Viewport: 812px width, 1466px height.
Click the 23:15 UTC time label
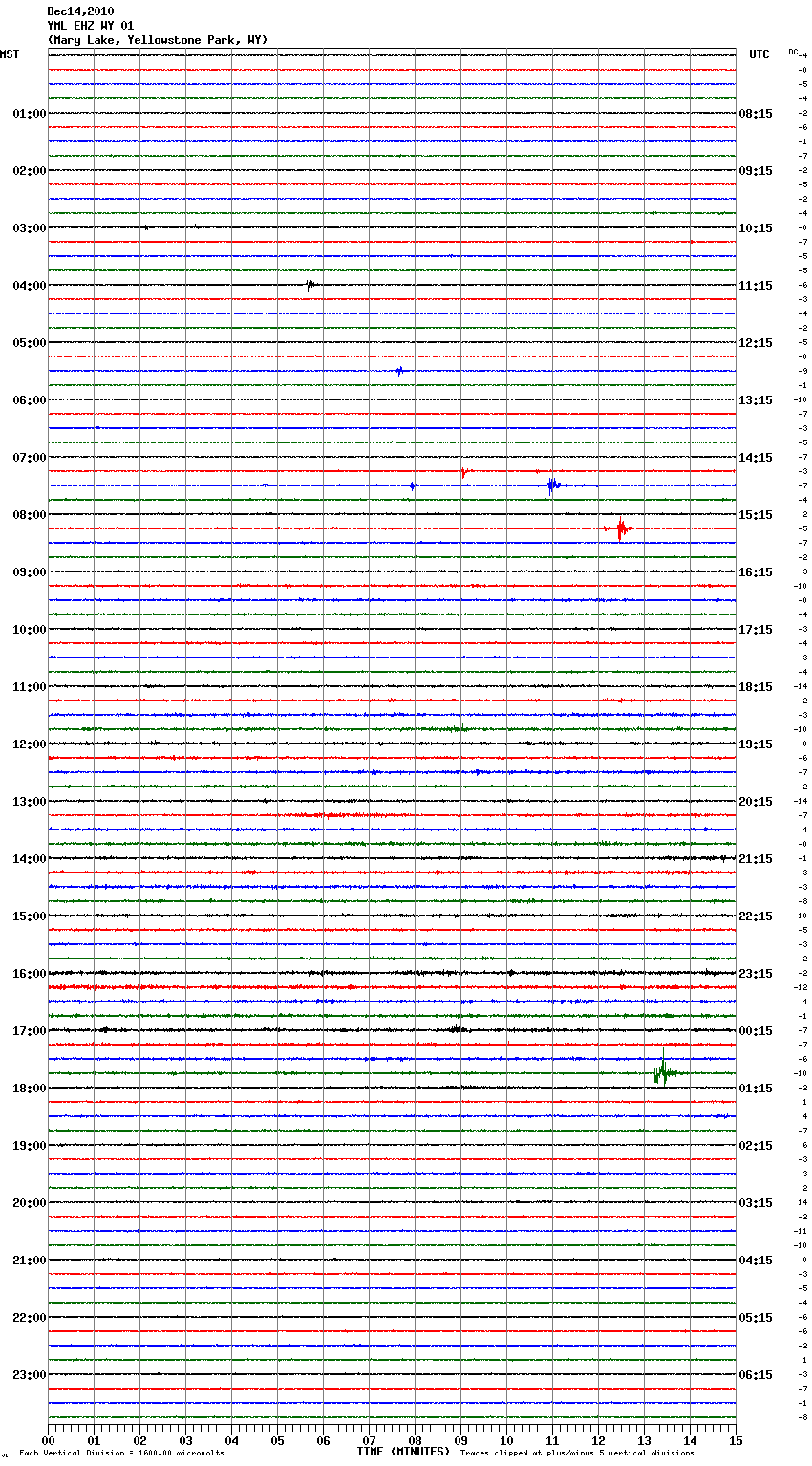point(756,974)
